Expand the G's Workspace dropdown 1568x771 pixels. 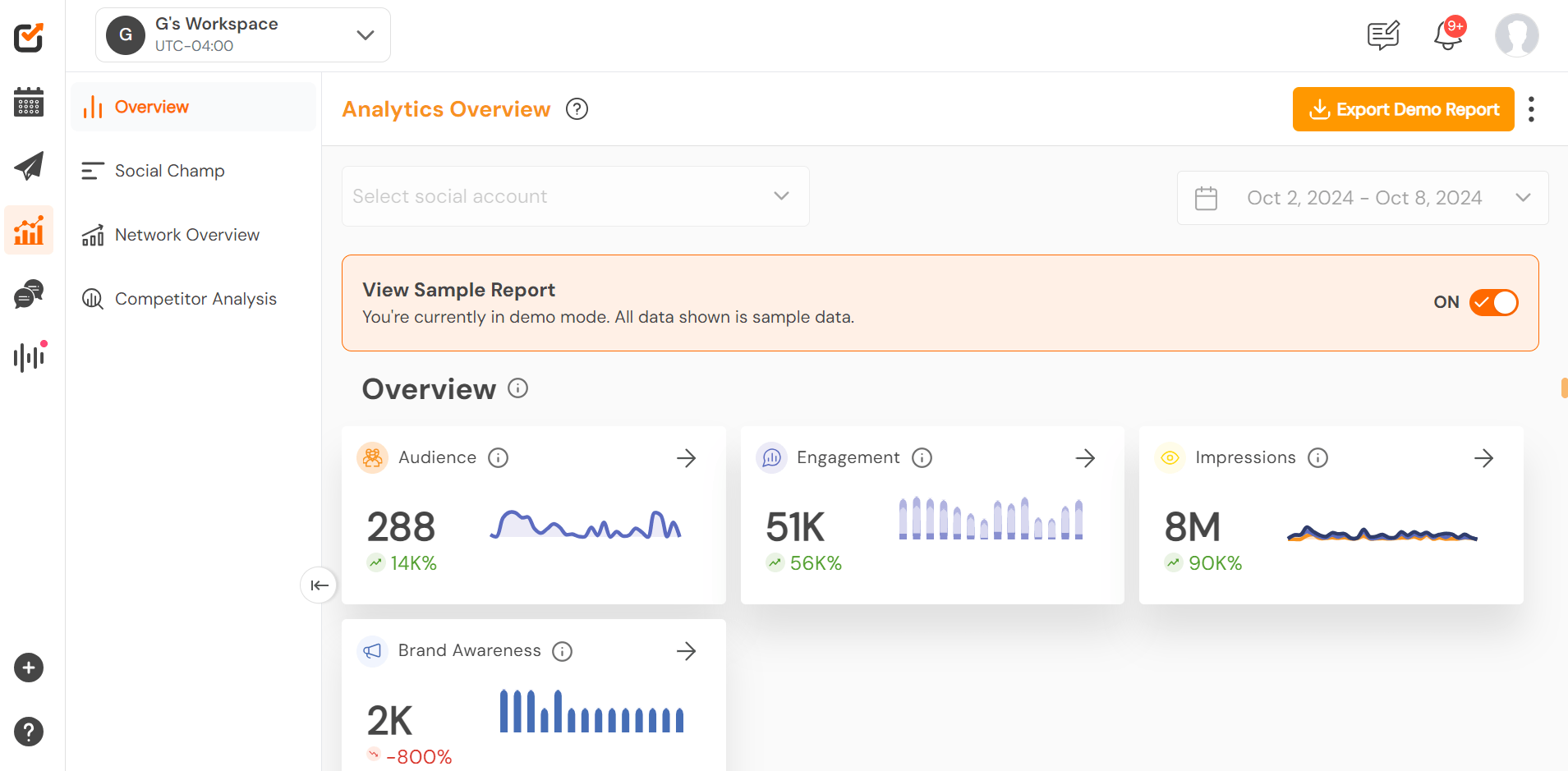click(x=243, y=35)
